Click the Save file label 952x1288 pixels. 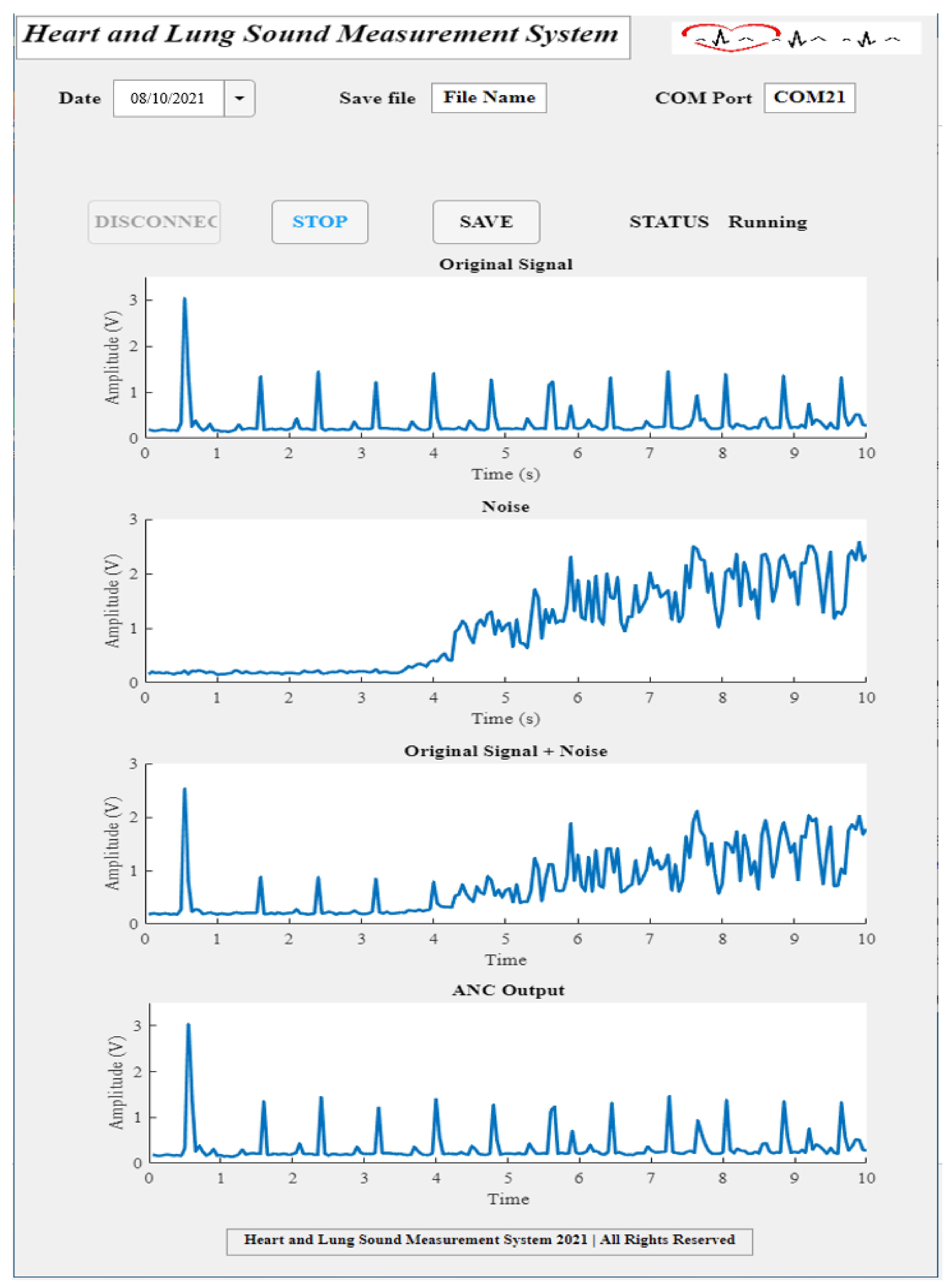click(x=377, y=98)
